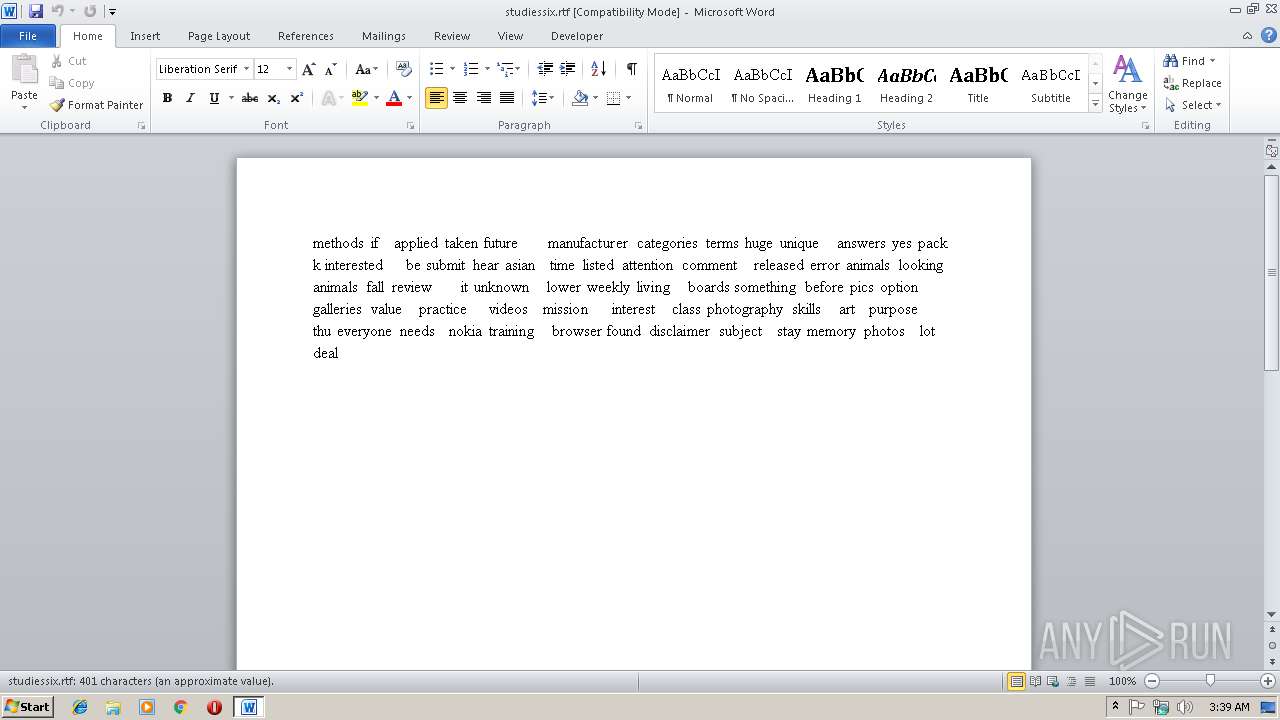Viewport: 1280px width, 720px height.
Task: Toggle Italic formatting
Action: pos(190,98)
